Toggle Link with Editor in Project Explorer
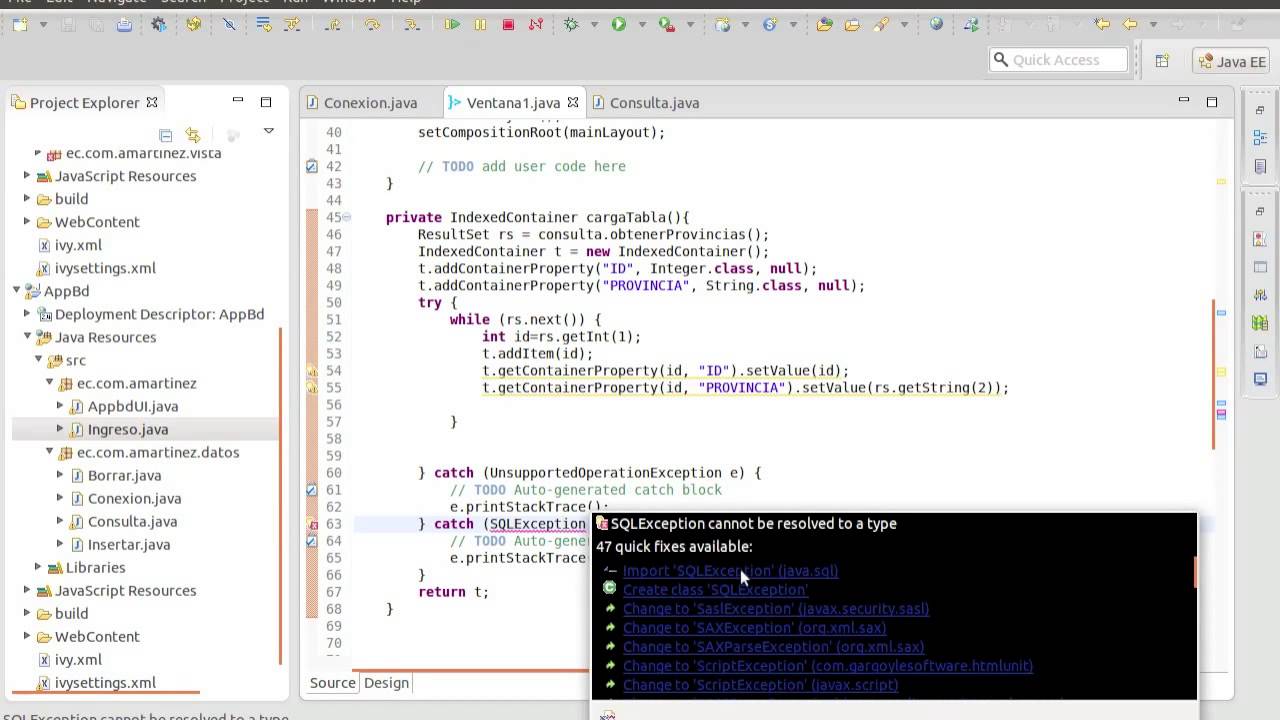 click(x=193, y=135)
